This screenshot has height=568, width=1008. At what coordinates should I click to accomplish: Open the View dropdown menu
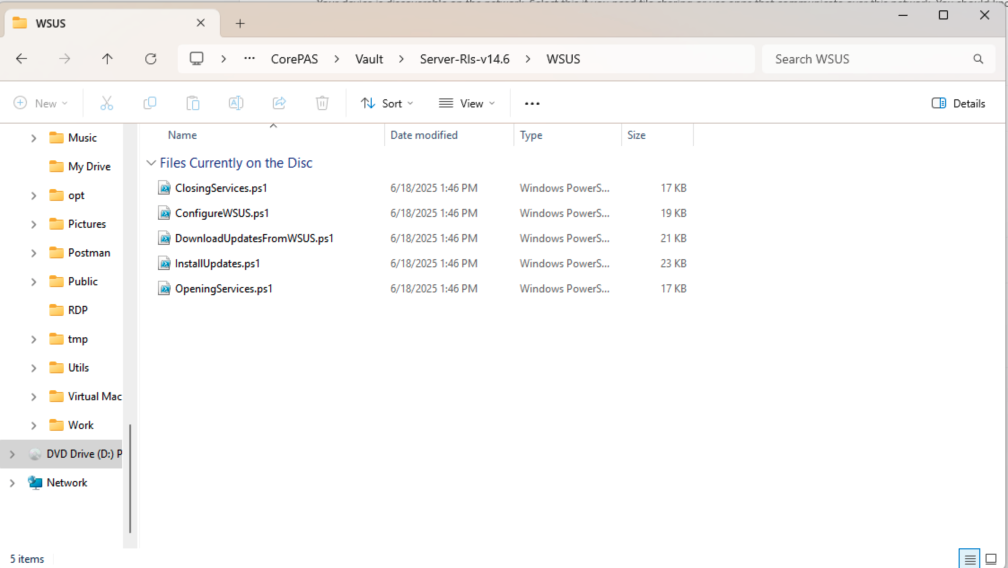coord(467,103)
